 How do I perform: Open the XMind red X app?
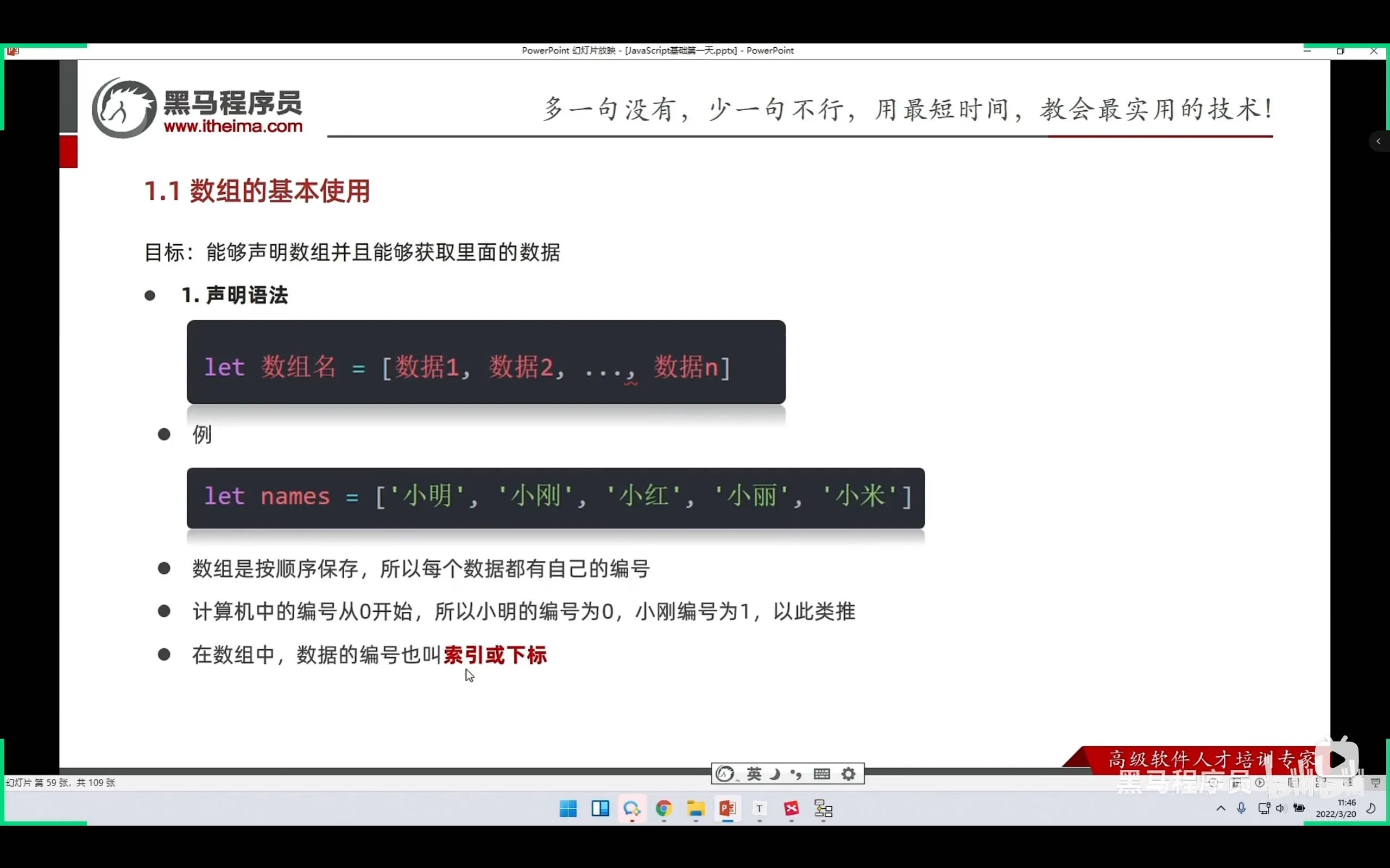pos(791,809)
